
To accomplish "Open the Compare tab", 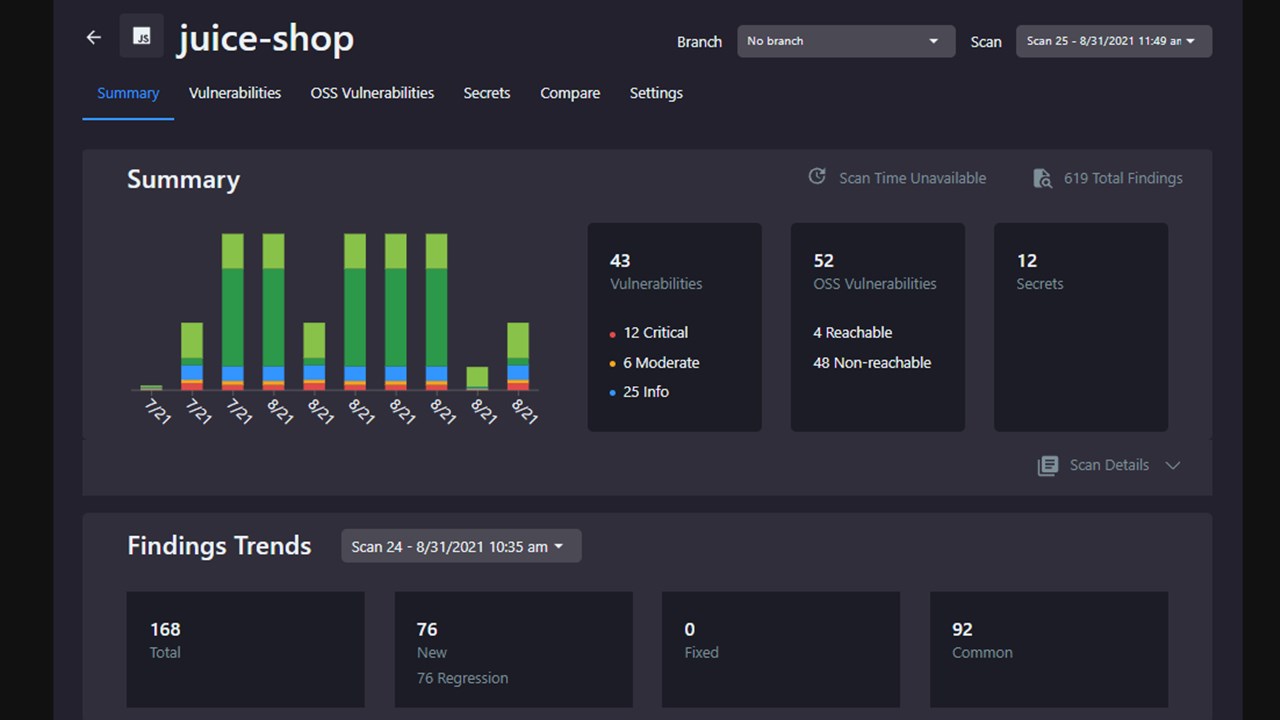I will [x=570, y=93].
